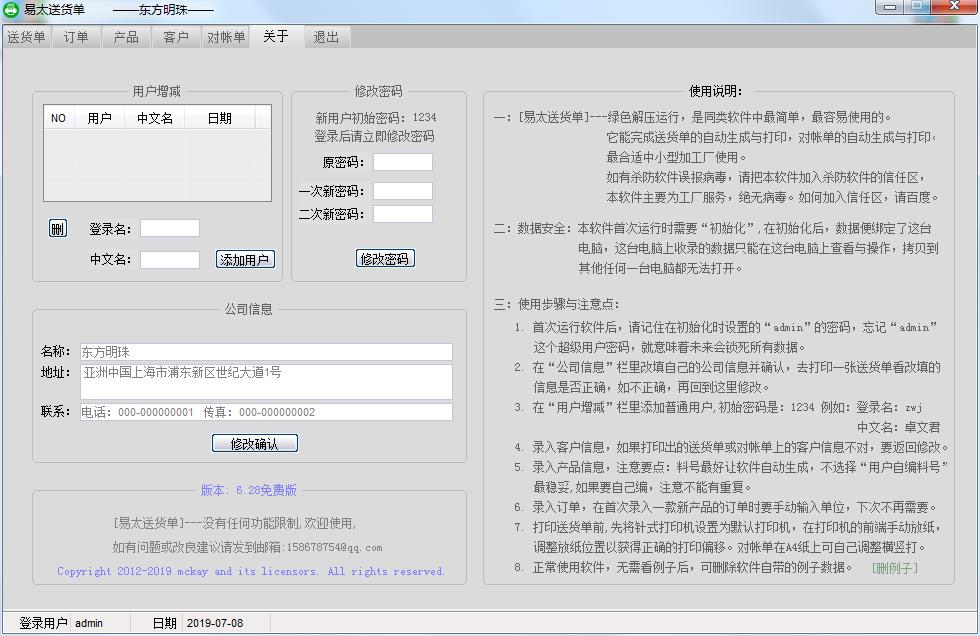Focus the 中文名 input field

tap(169, 259)
